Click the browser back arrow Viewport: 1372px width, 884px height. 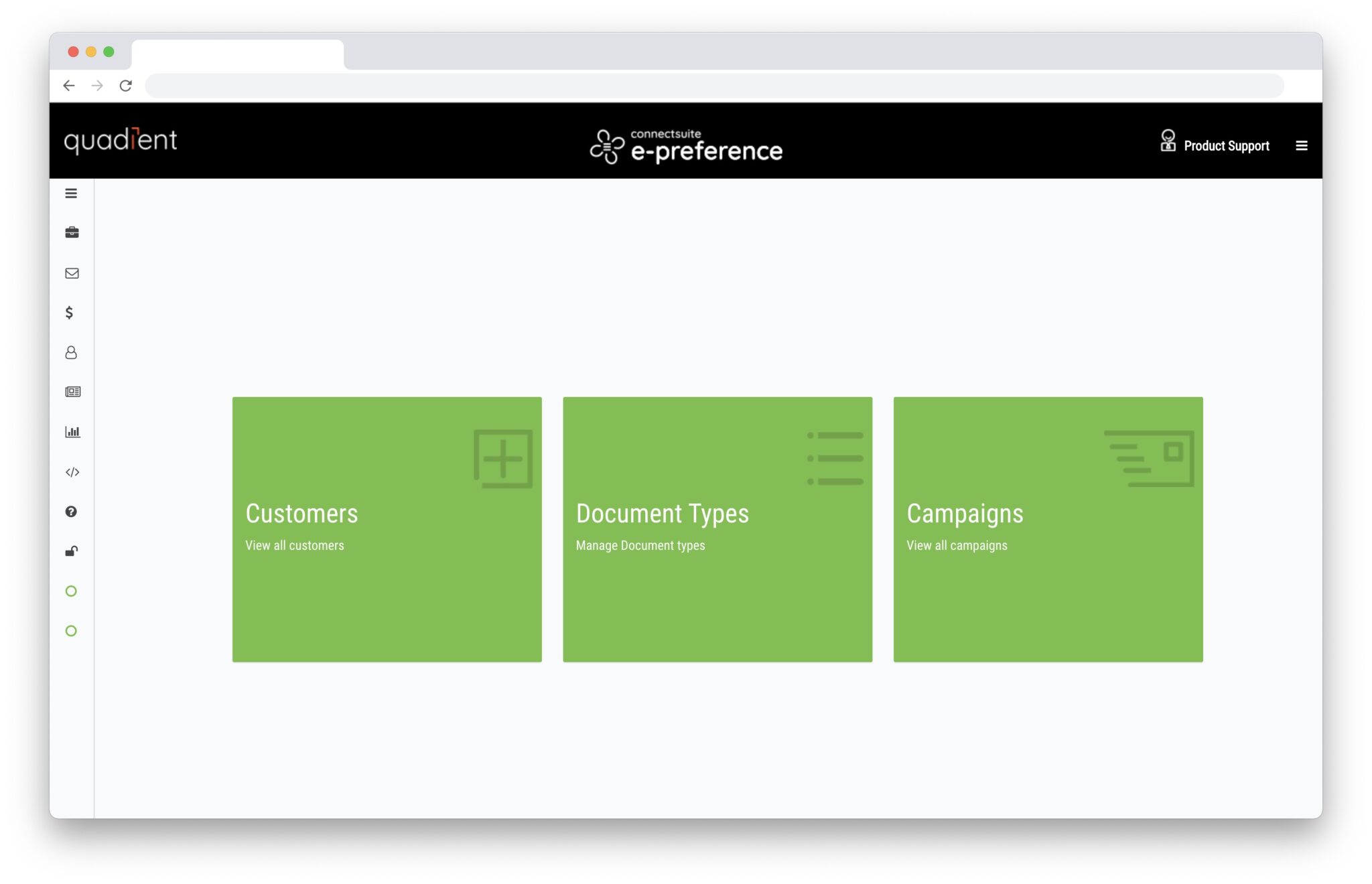click(x=70, y=86)
